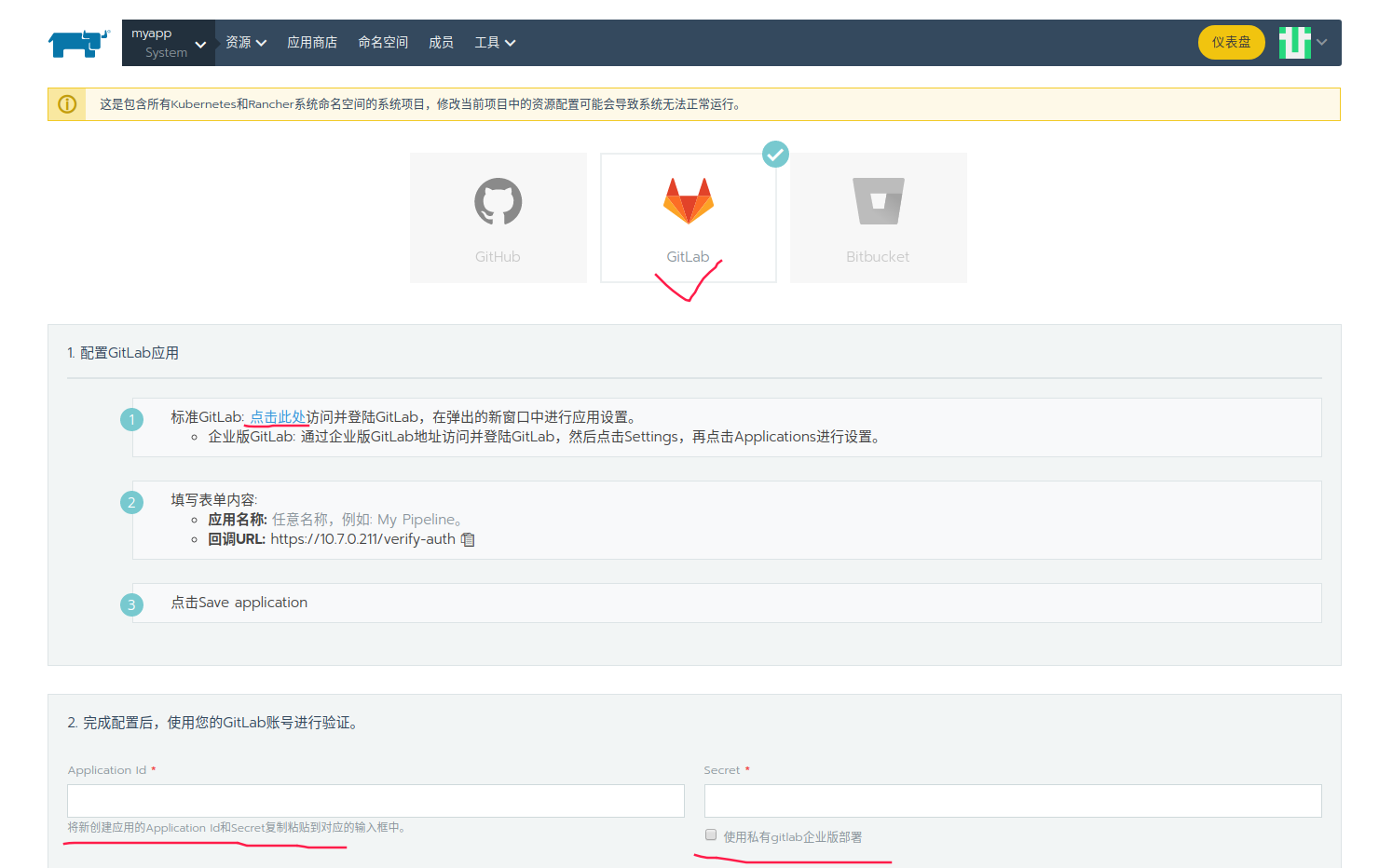The image size is (1379, 868).
Task: Open the 应用商店 menu item
Action: (312, 43)
